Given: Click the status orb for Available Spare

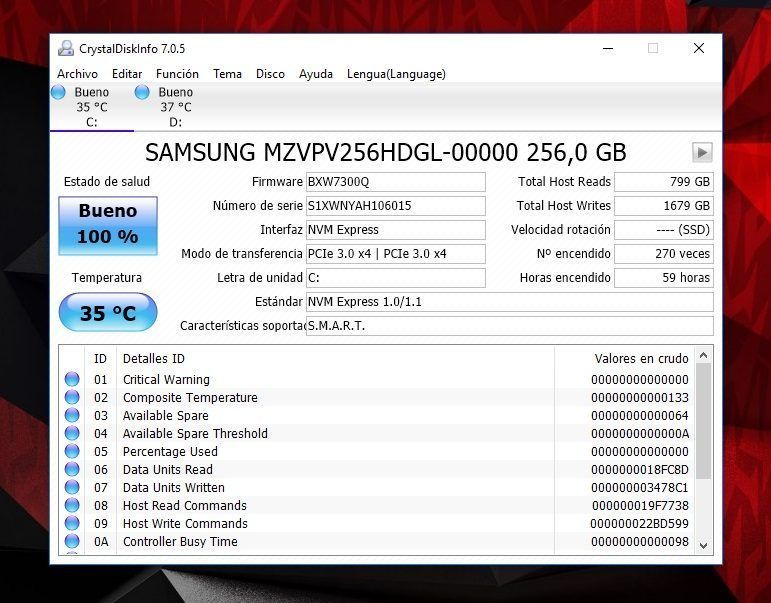Looking at the screenshot, I should pos(72,415).
